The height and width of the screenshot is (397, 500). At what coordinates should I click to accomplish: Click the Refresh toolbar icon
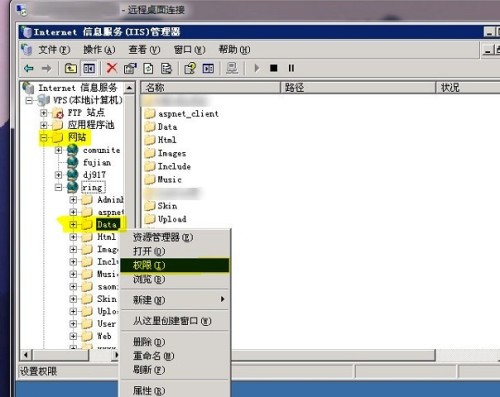tap(148, 68)
